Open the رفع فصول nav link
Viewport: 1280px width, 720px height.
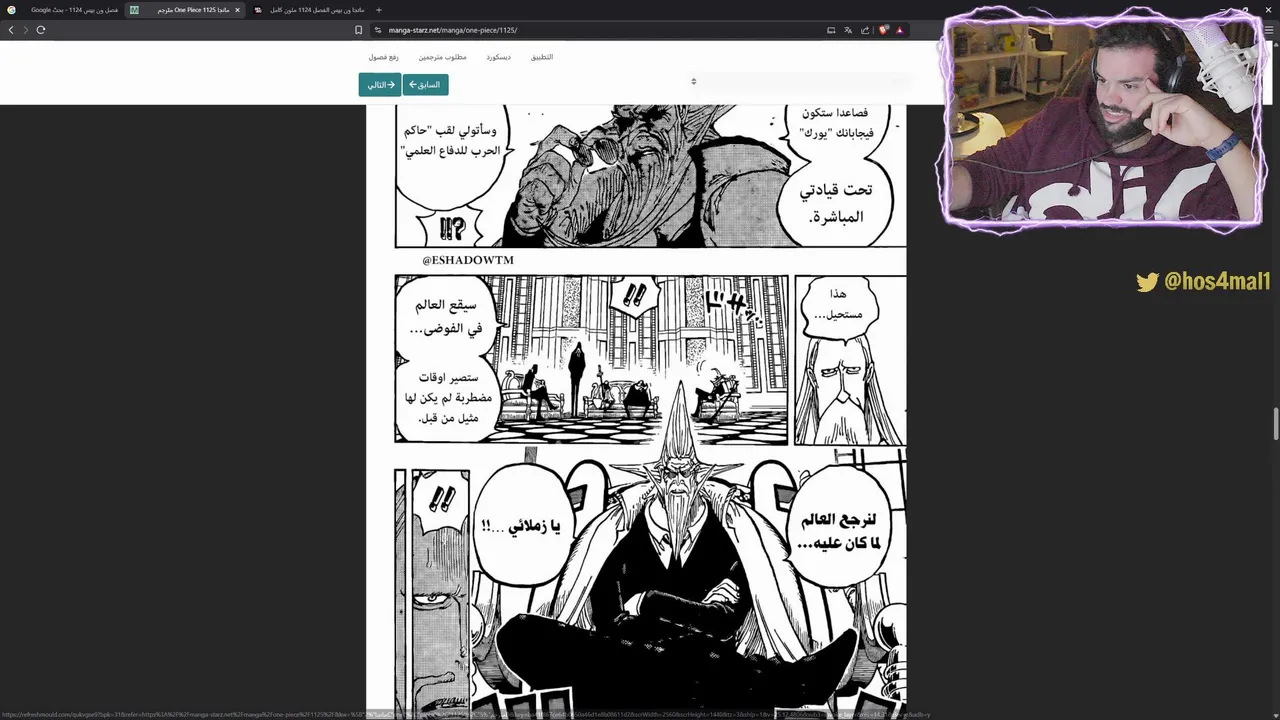[x=383, y=57]
